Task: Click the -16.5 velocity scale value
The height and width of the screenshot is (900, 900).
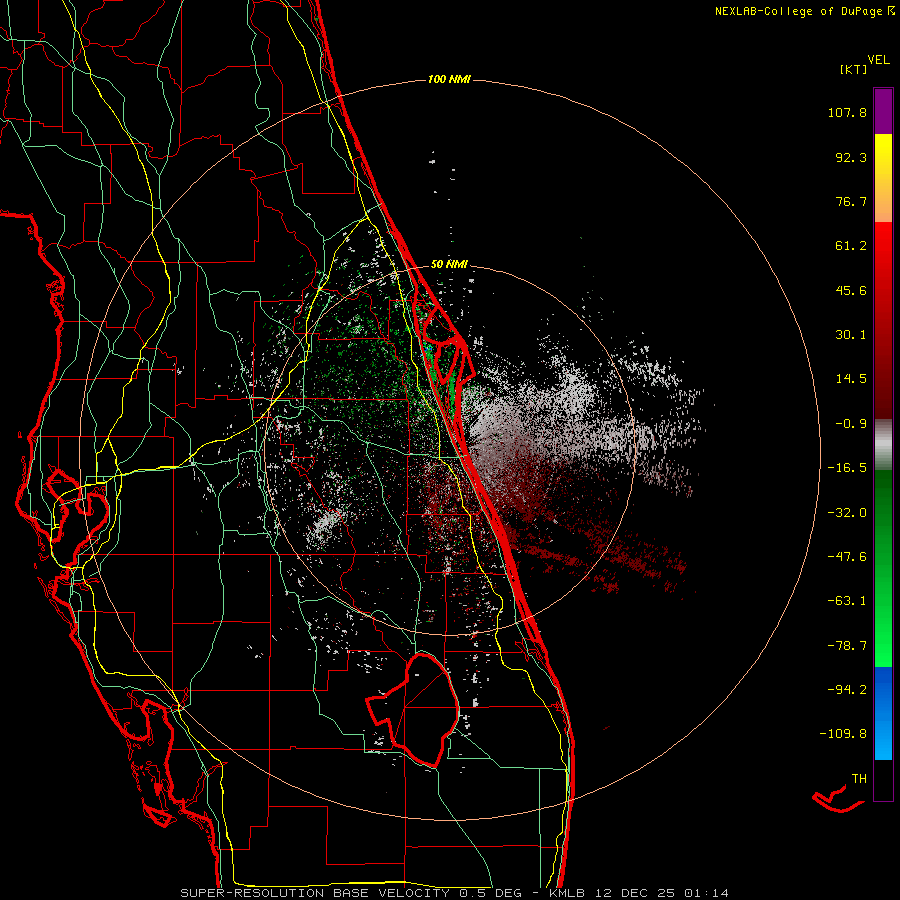Action: pyautogui.click(x=847, y=468)
